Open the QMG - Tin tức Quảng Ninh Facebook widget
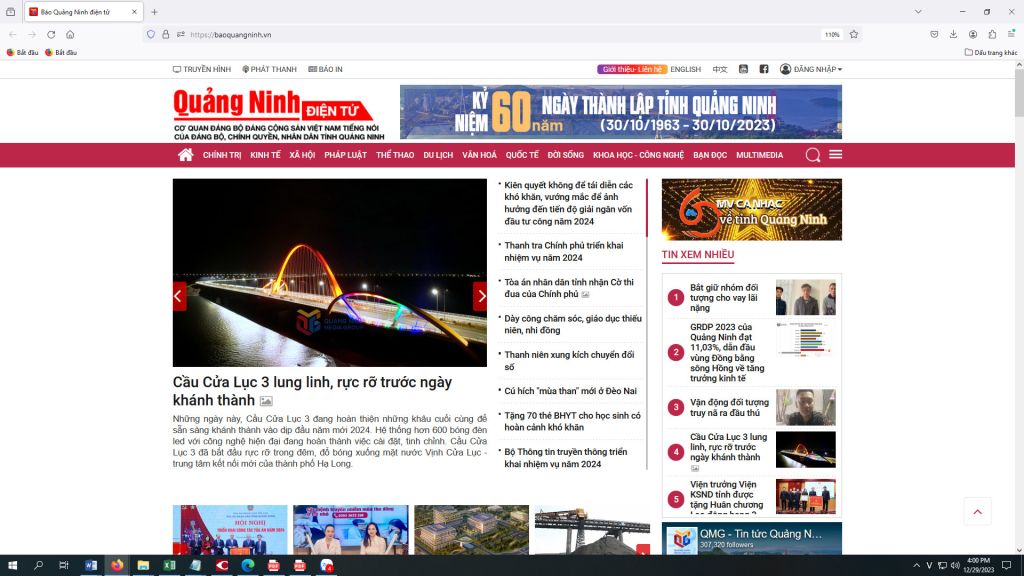1024x576 pixels. (x=752, y=539)
